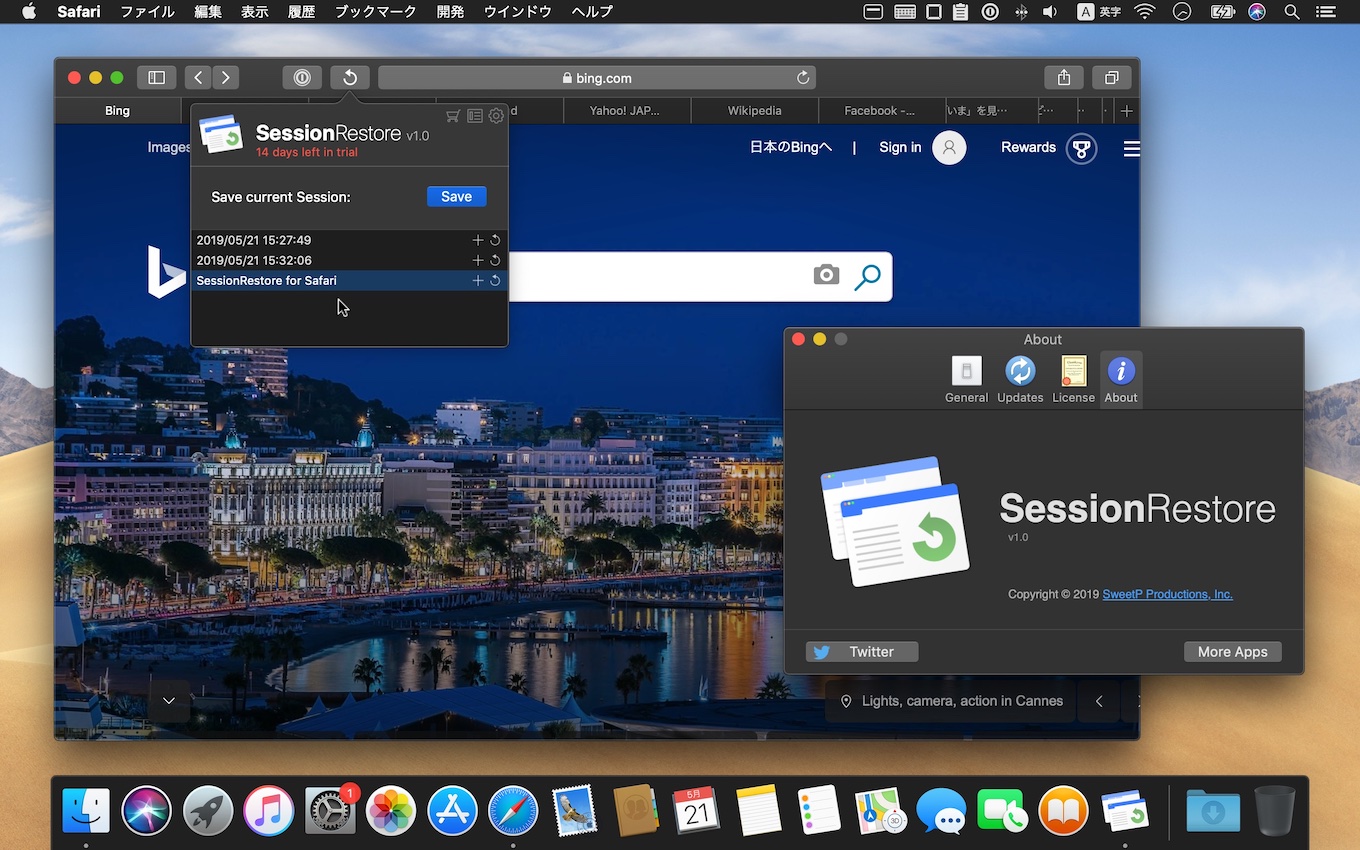Restore the 2019/05/21 15:32:06 session
Viewport: 1360px width, 850px height.
[x=495, y=260]
